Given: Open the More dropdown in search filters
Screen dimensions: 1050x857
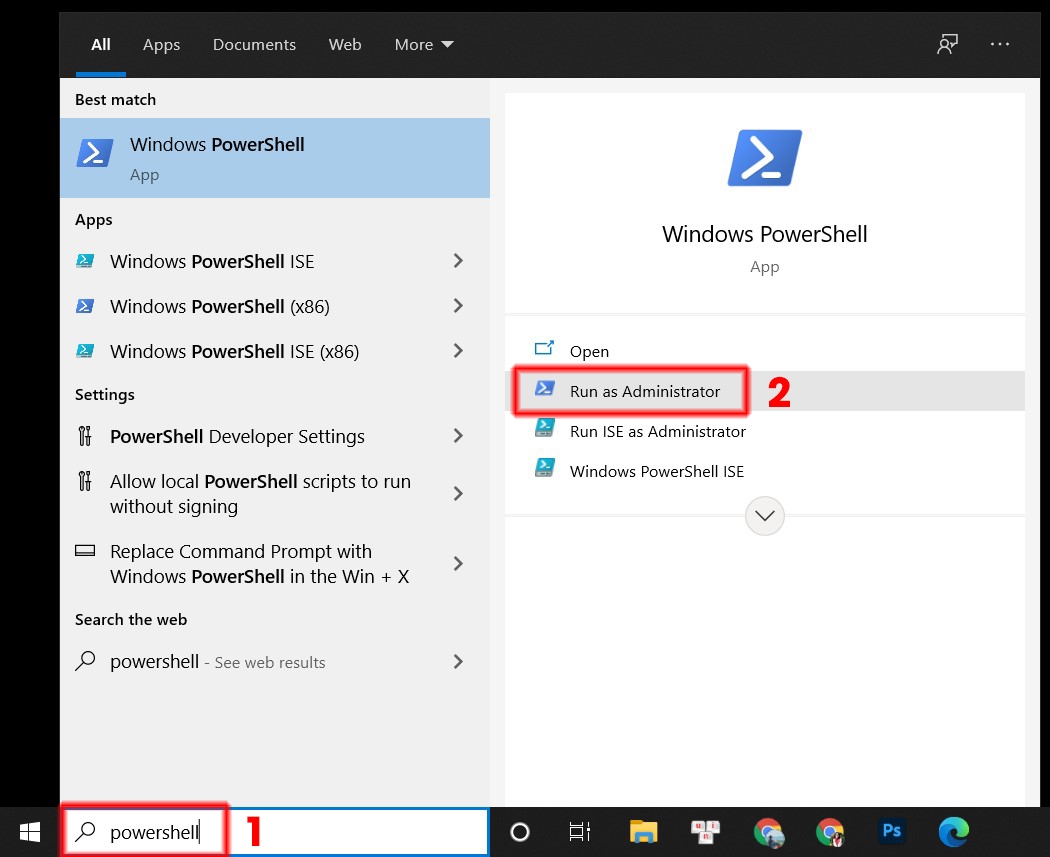Looking at the screenshot, I should pyautogui.click(x=424, y=45).
